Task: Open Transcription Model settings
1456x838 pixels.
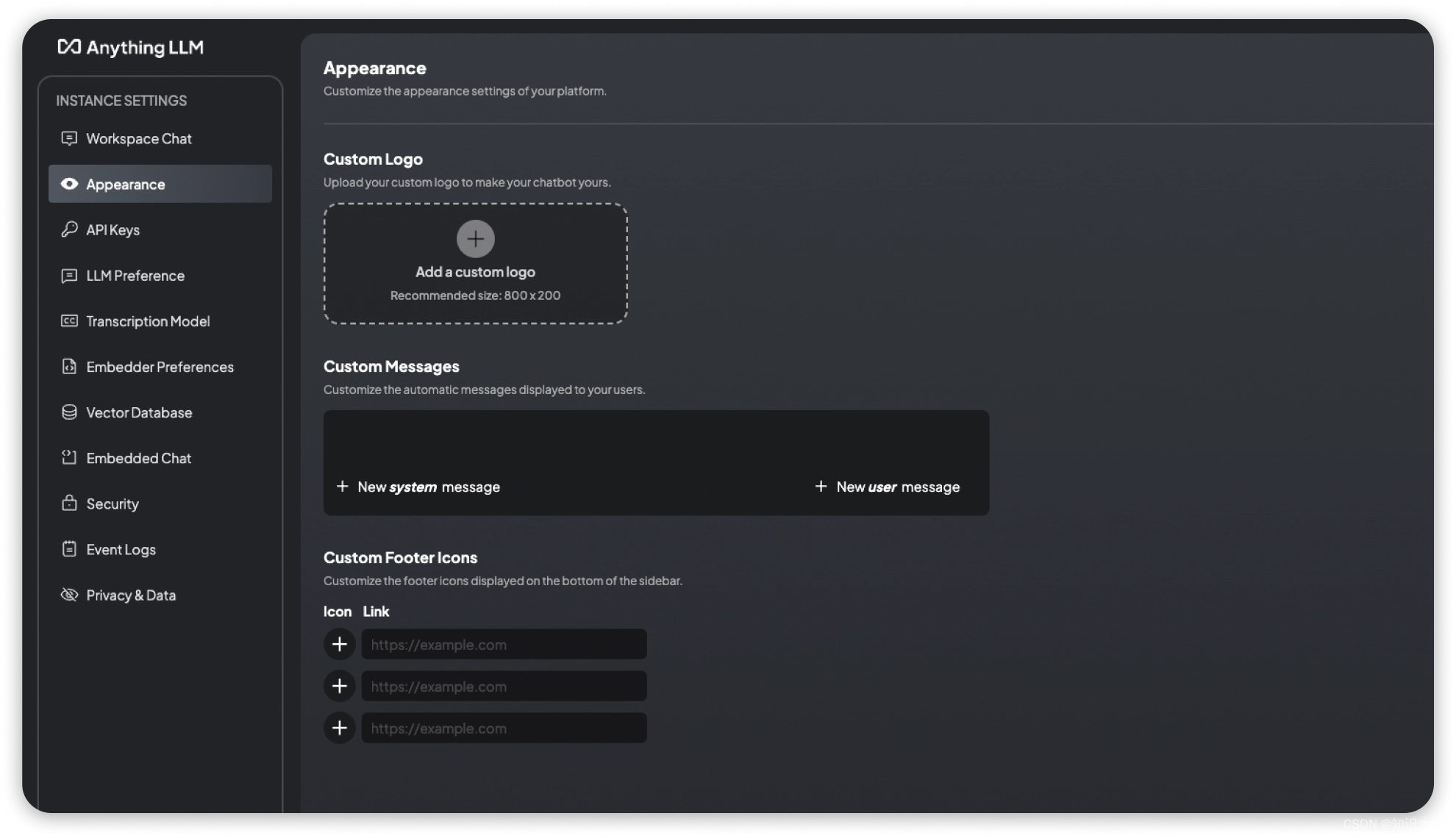Action: tap(160, 321)
